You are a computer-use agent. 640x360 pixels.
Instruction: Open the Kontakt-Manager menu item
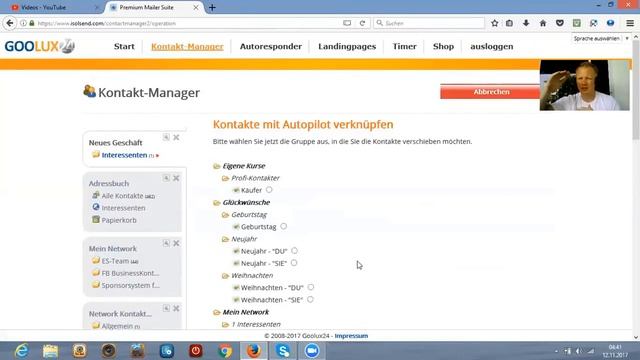click(x=187, y=47)
